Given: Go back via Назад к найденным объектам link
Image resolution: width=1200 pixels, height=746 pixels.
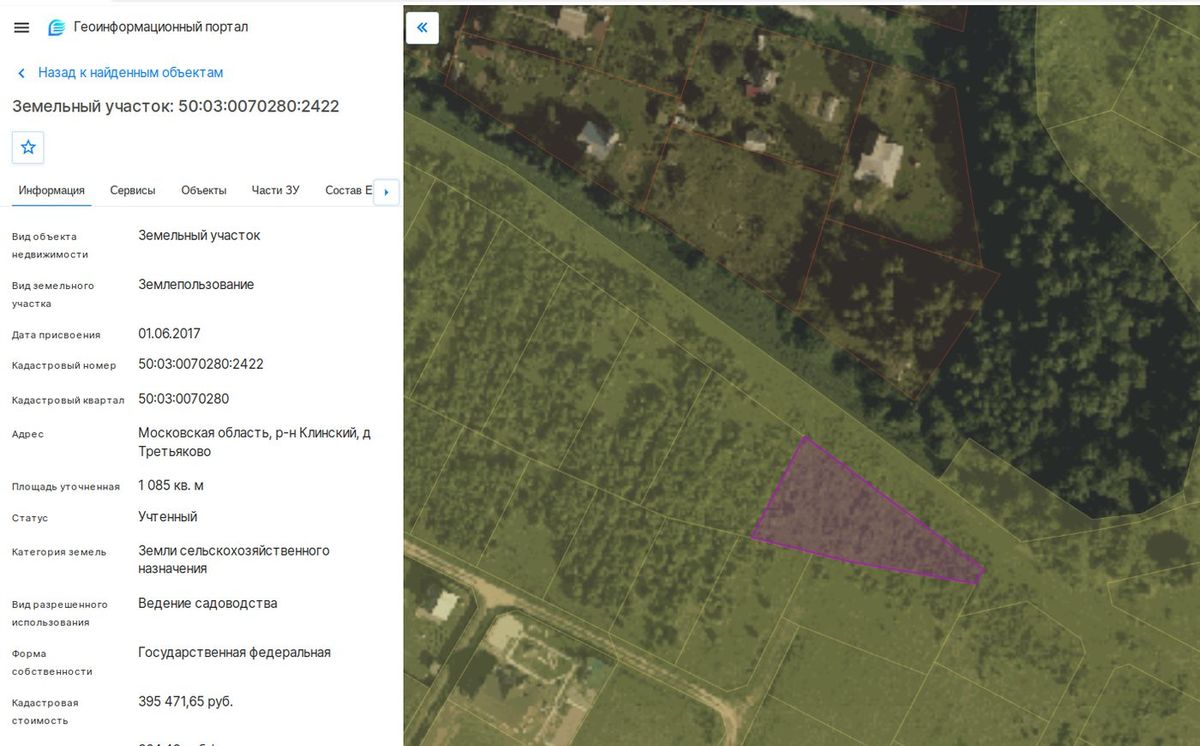Looking at the screenshot, I should point(131,73).
